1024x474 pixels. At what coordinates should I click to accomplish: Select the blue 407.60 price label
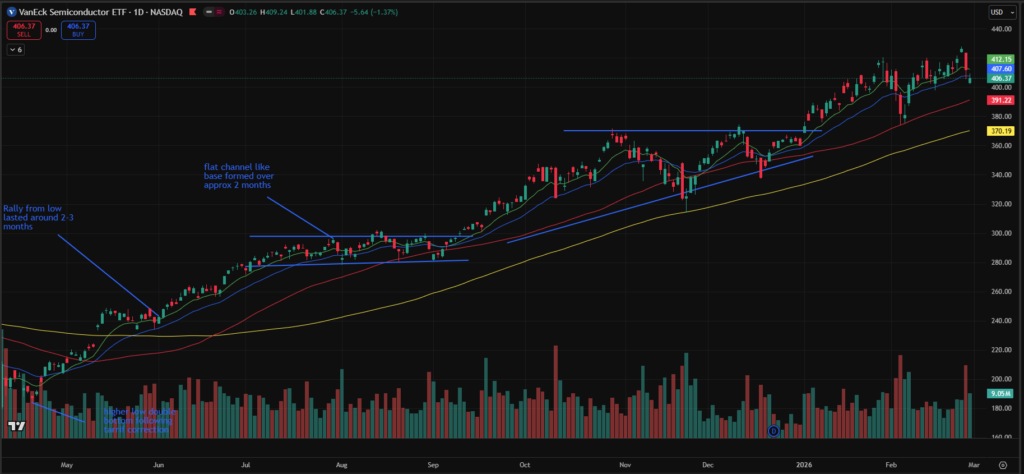point(1002,69)
